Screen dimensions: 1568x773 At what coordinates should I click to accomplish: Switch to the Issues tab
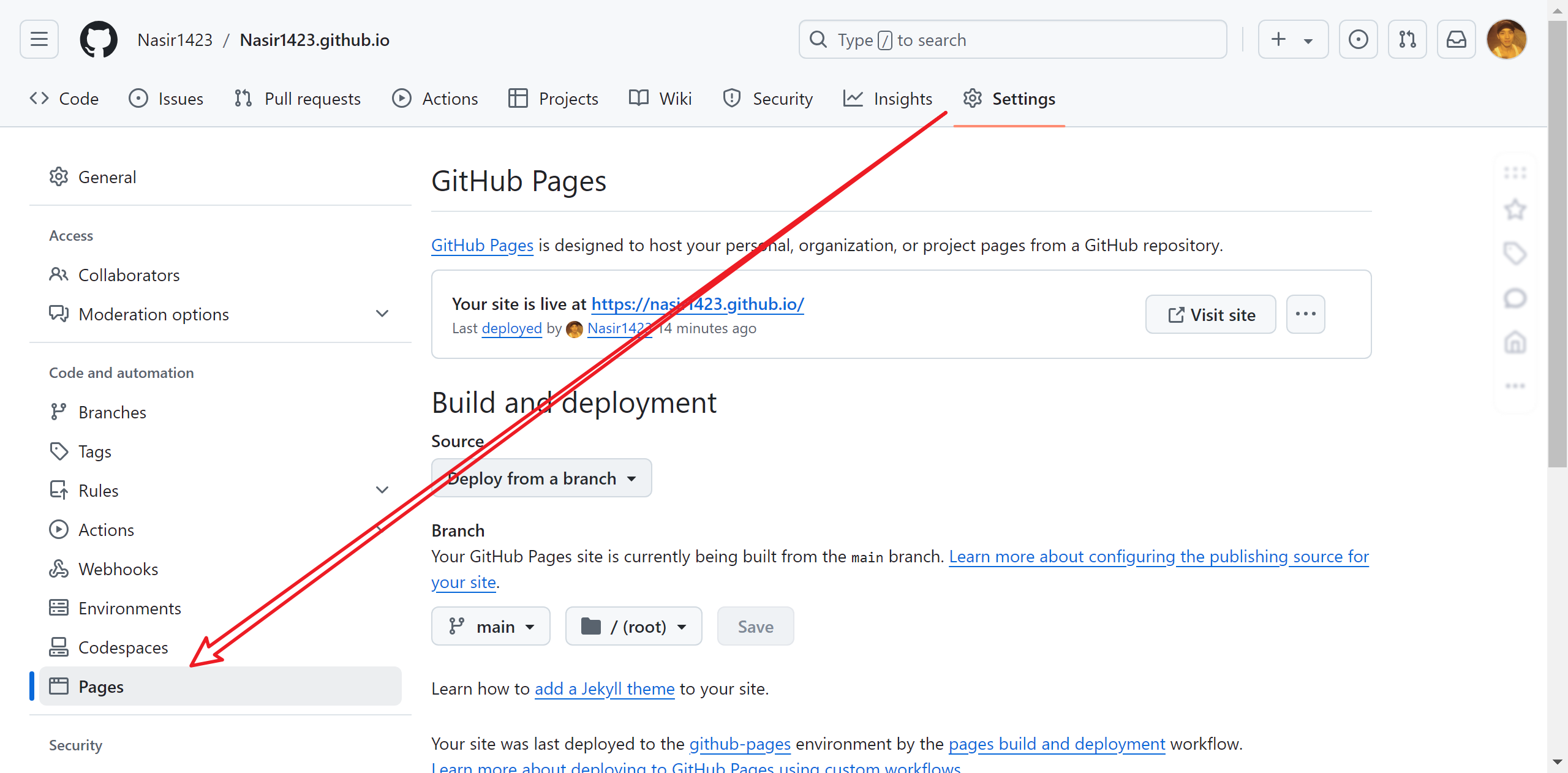(166, 99)
